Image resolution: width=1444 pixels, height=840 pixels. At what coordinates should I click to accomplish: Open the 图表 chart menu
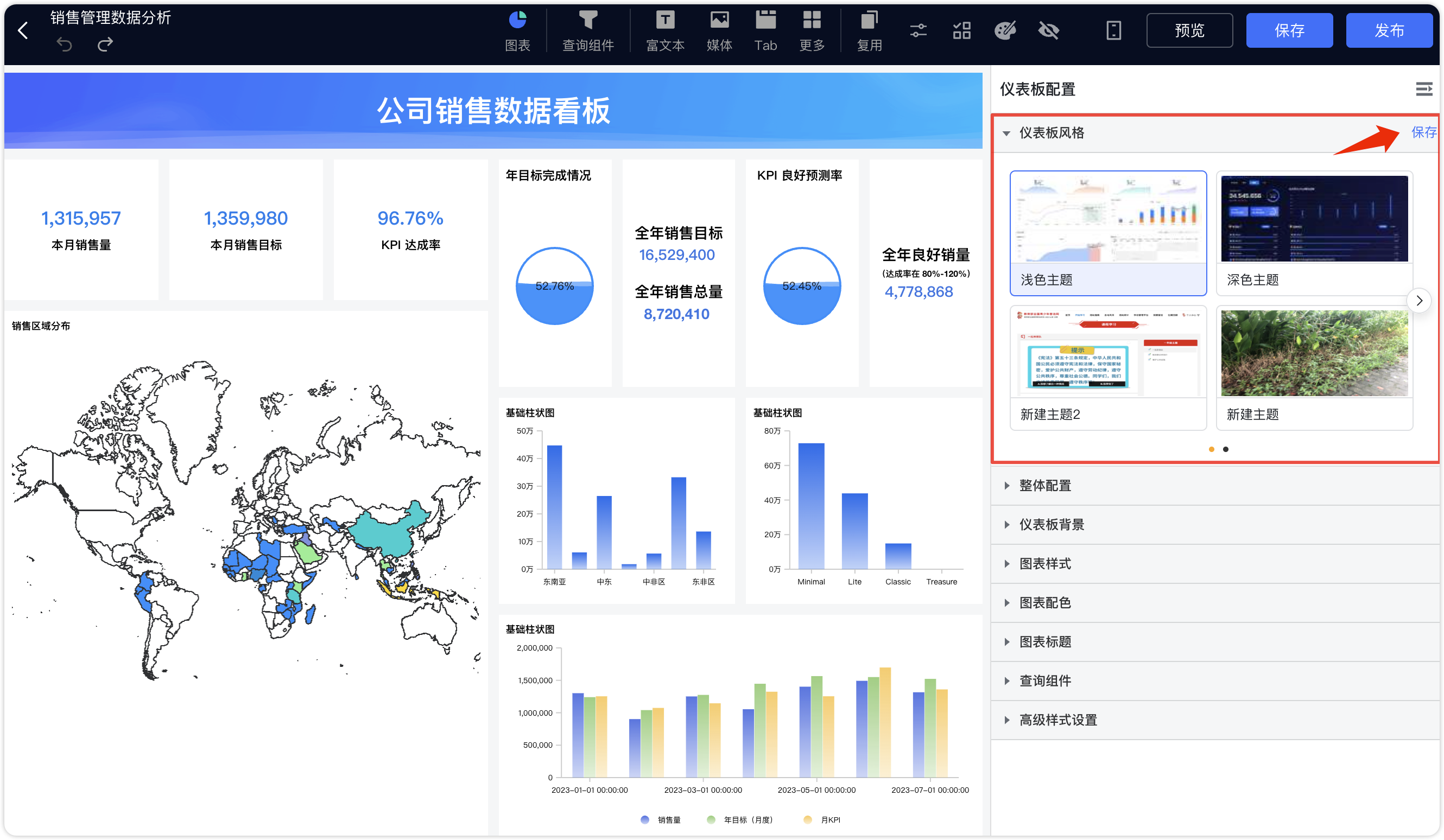click(x=517, y=31)
